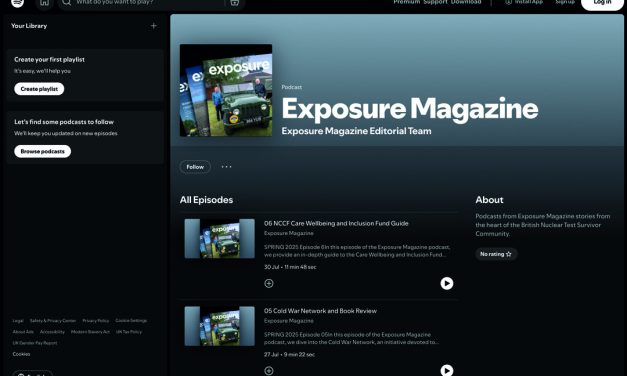Open thumbnail of episode 05 Cold War Network
Image resolution: width=627 pixels, height=376 pixels.
[220, 326]
